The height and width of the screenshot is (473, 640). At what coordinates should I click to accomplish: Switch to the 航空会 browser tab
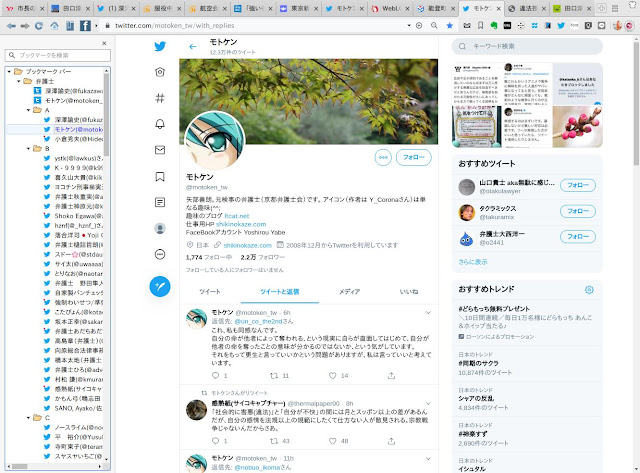coord(208,8)
